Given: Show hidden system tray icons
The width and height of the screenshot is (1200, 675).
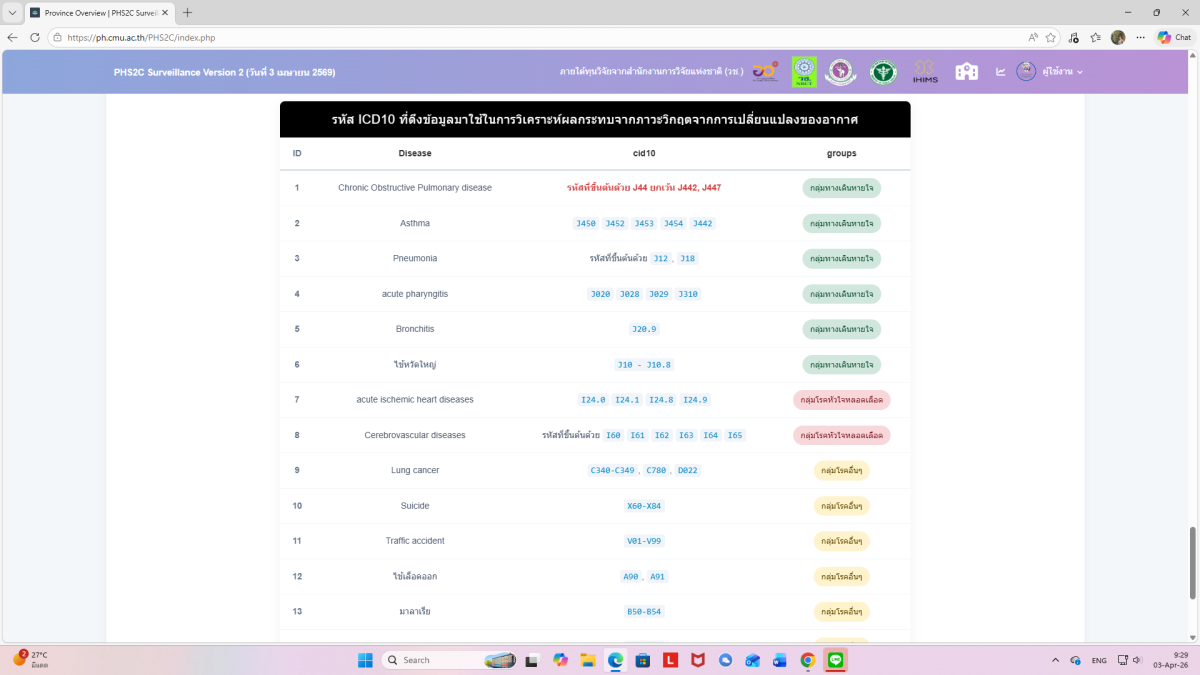Looking at the screenshot, I should point(1055,660).
